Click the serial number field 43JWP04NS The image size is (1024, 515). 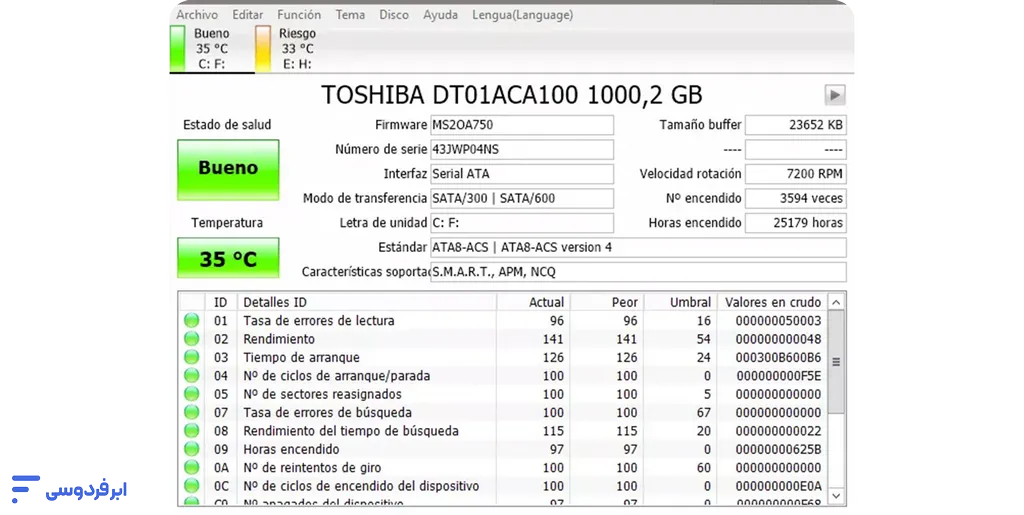point(522,149)
